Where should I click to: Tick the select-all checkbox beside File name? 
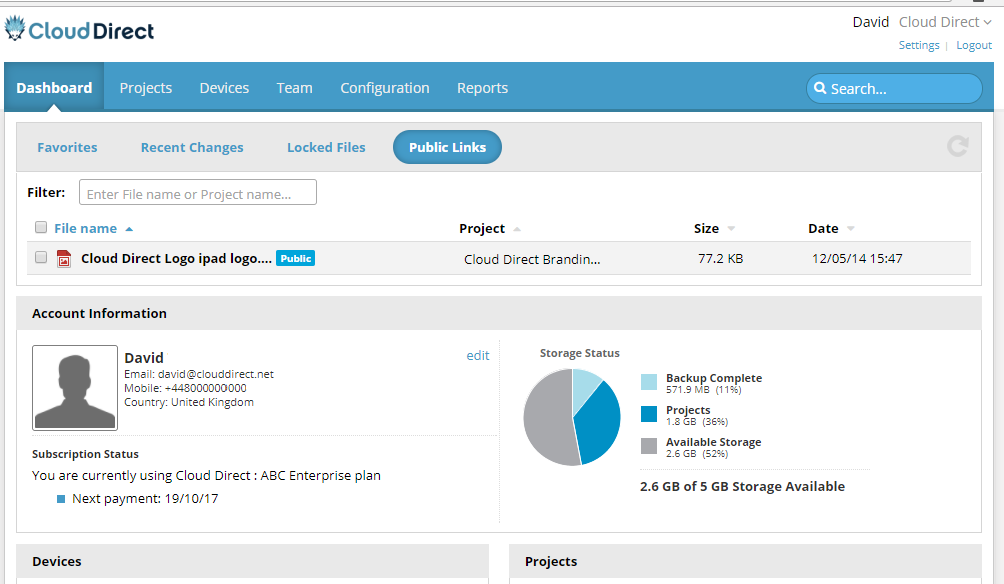pos(41,227)
